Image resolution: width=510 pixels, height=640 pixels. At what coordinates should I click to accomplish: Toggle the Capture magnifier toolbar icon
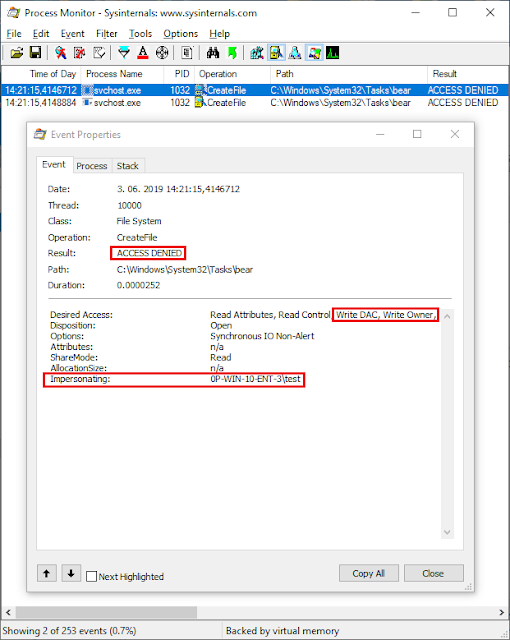[61, 53]
